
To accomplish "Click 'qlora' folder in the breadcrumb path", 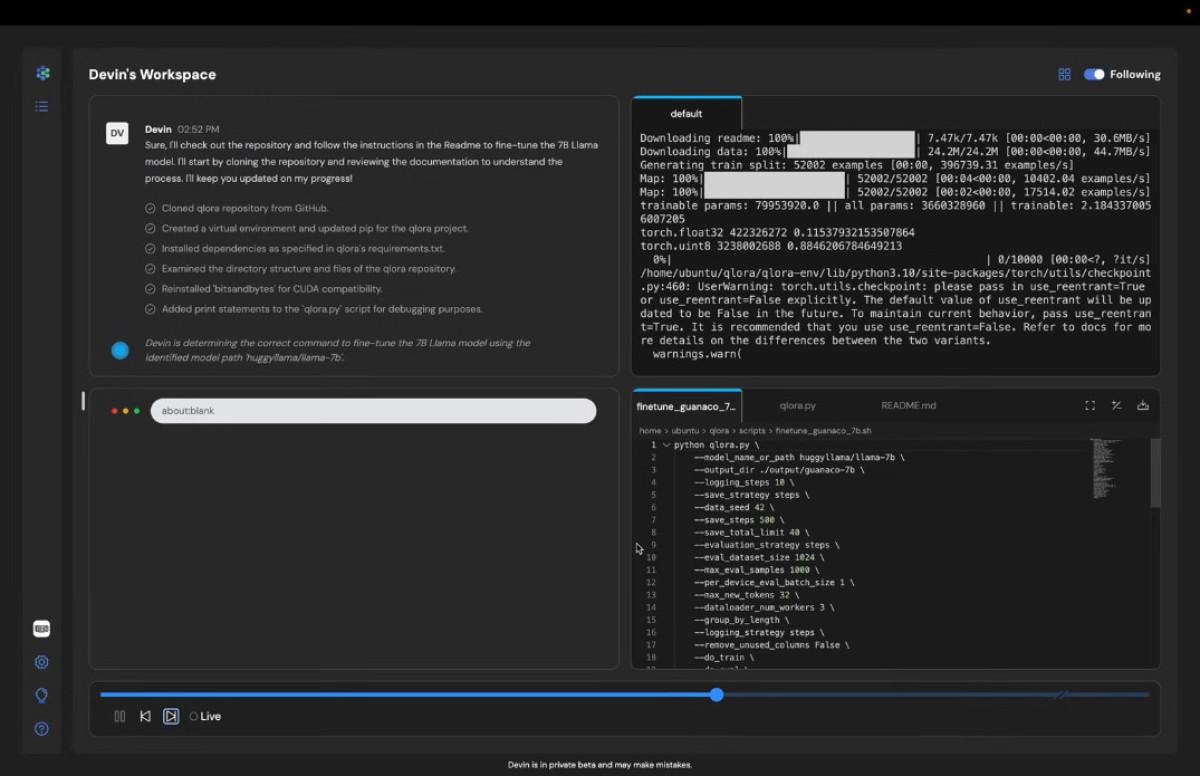I will coord(719,431).
